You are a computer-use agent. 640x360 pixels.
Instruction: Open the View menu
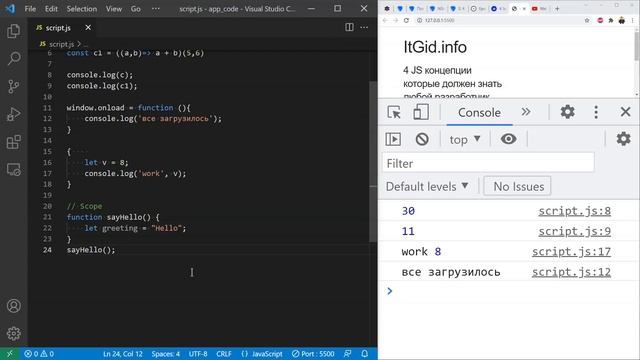(114, 9)
